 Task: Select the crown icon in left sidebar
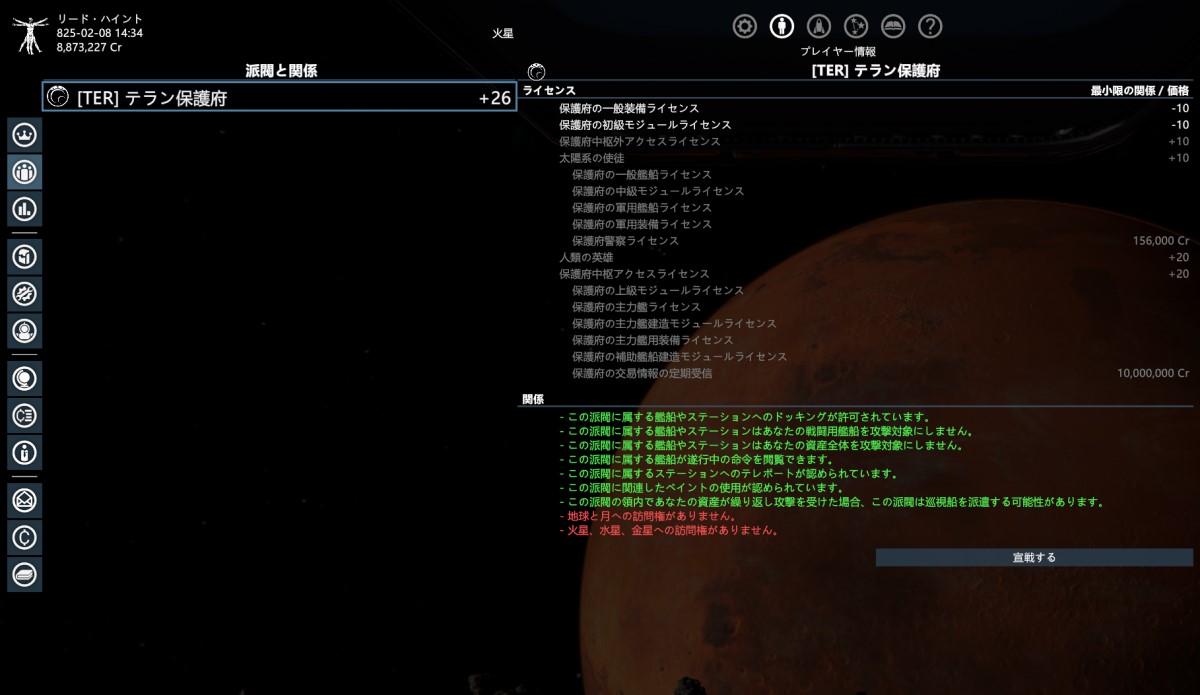pos(25,134)
